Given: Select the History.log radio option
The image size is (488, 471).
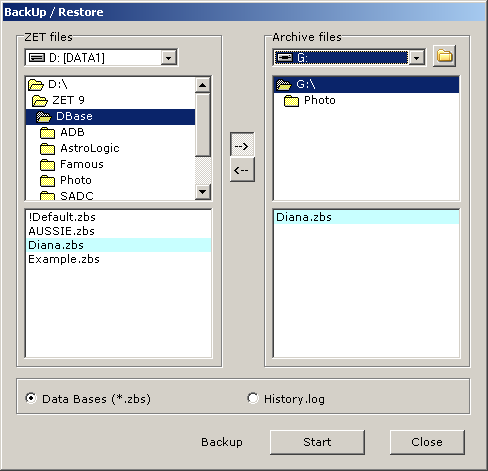Looking at the screenshot, I should [x=253, y=398].
